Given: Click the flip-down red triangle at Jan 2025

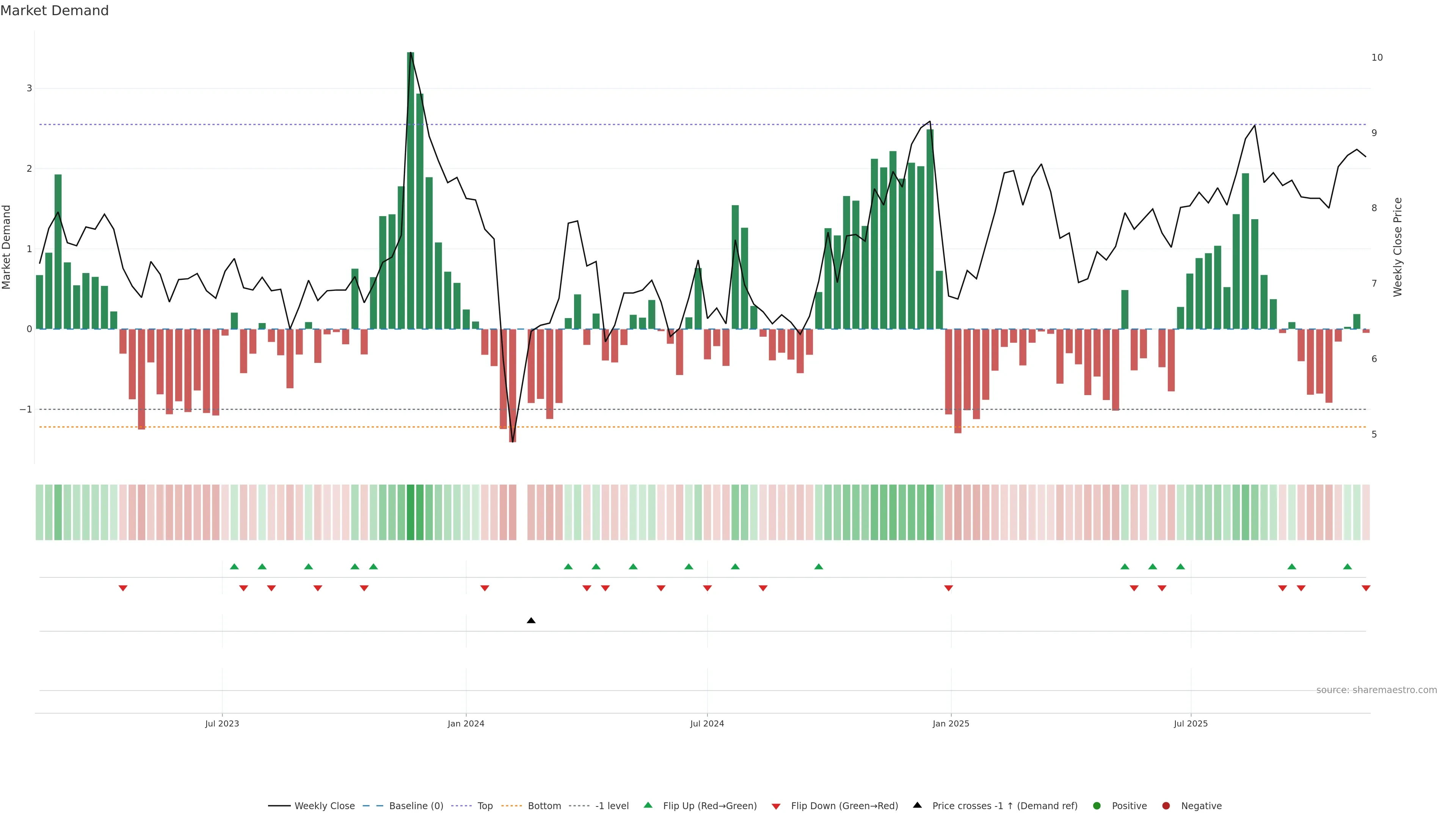Looking at the screenshot, I should point(948,588).
